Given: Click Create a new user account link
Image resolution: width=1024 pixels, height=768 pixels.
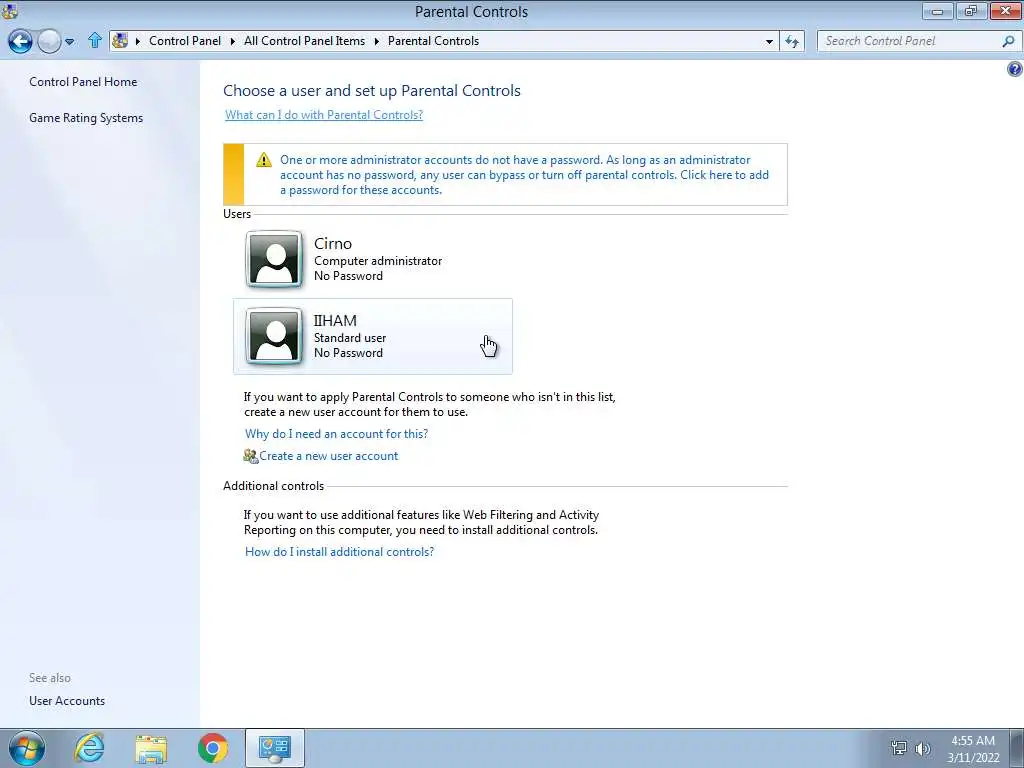Looking at the screenshot, I should coord(328,456).
